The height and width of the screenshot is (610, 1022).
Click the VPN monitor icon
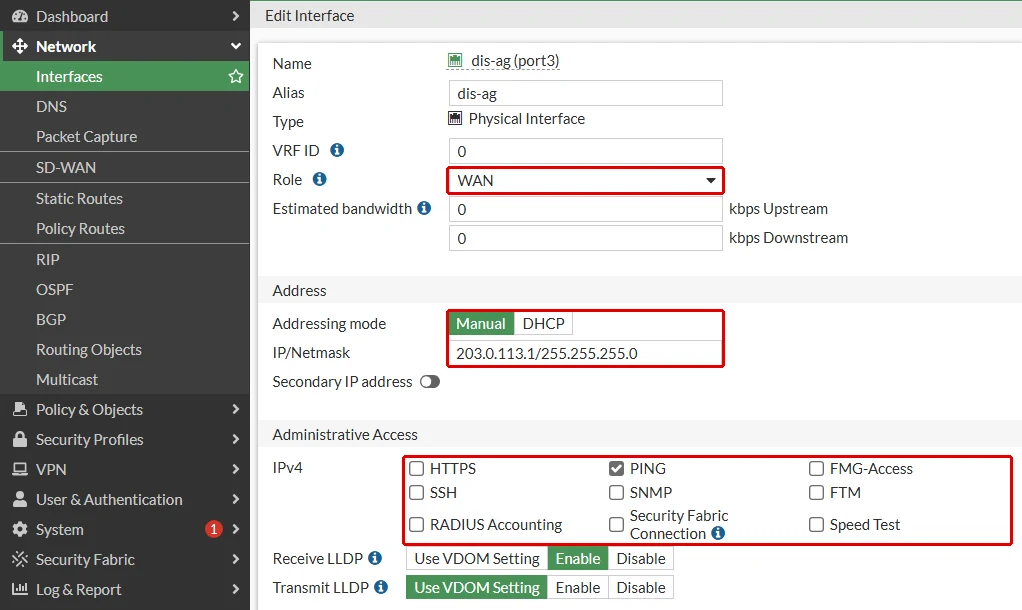[20, 469]
